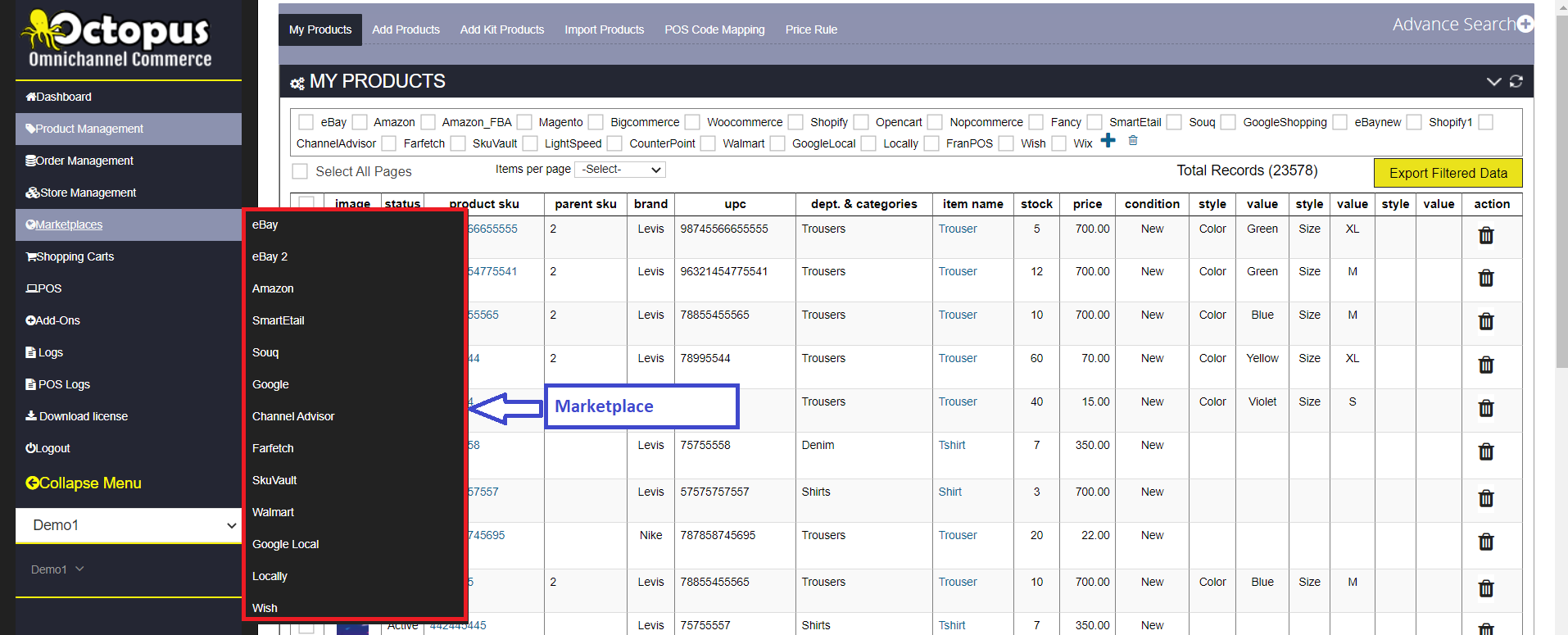Open the Trouser link for UPC 98745566655555
The image size is (1568, 635).
tap(958, 229)
